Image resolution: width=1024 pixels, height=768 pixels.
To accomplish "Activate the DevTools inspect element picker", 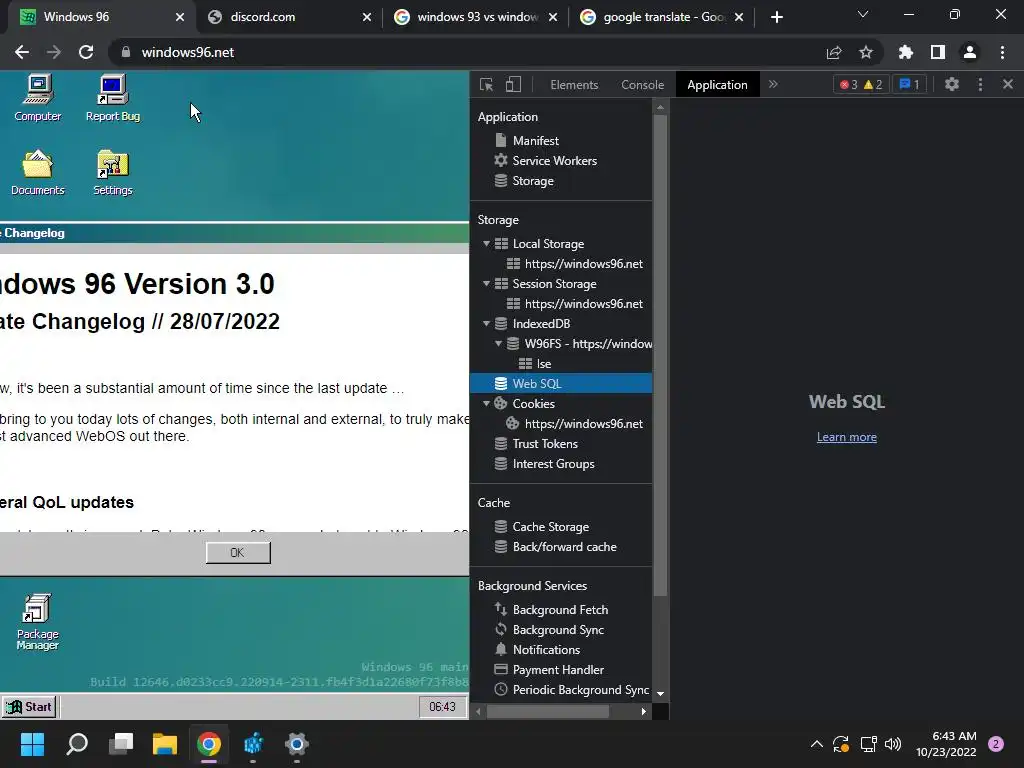I will pyautogui.click(x=486, y=84).
